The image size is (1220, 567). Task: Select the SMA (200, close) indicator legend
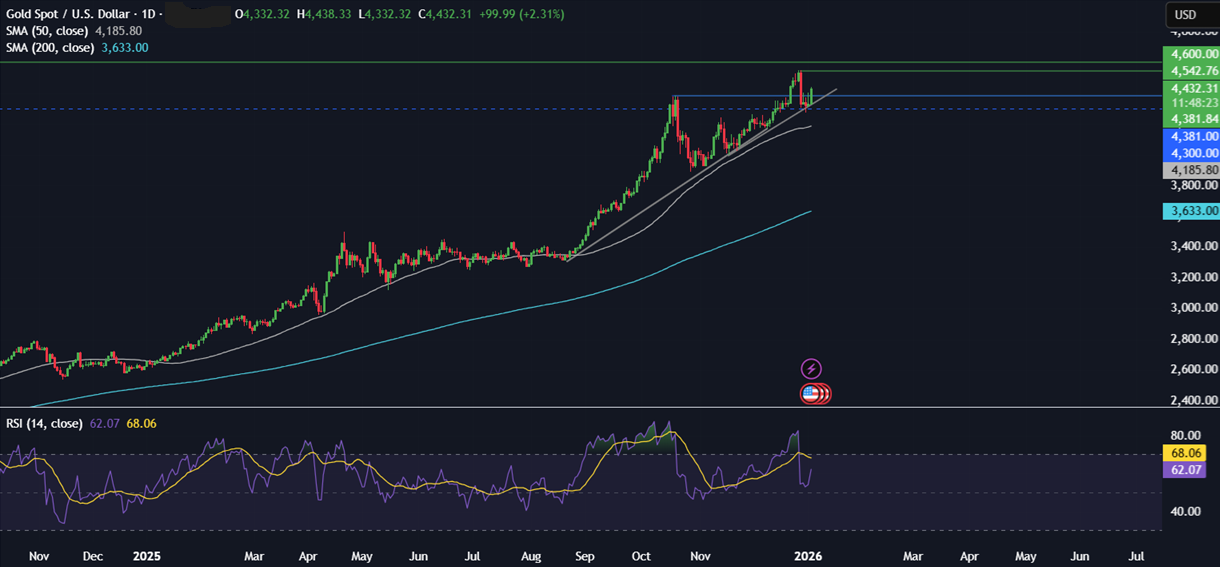click(50, 47)
